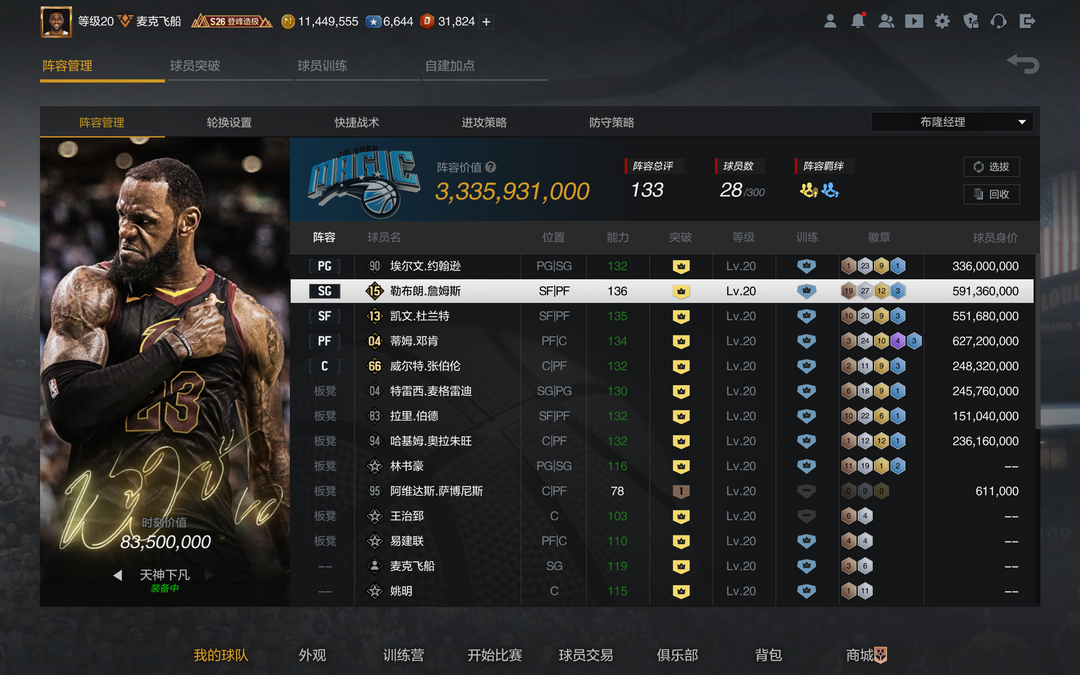This screenshot has height=675, width=1080.
Task: Open 俱乐部 in the bottom menu
Action: pos(677,655)
